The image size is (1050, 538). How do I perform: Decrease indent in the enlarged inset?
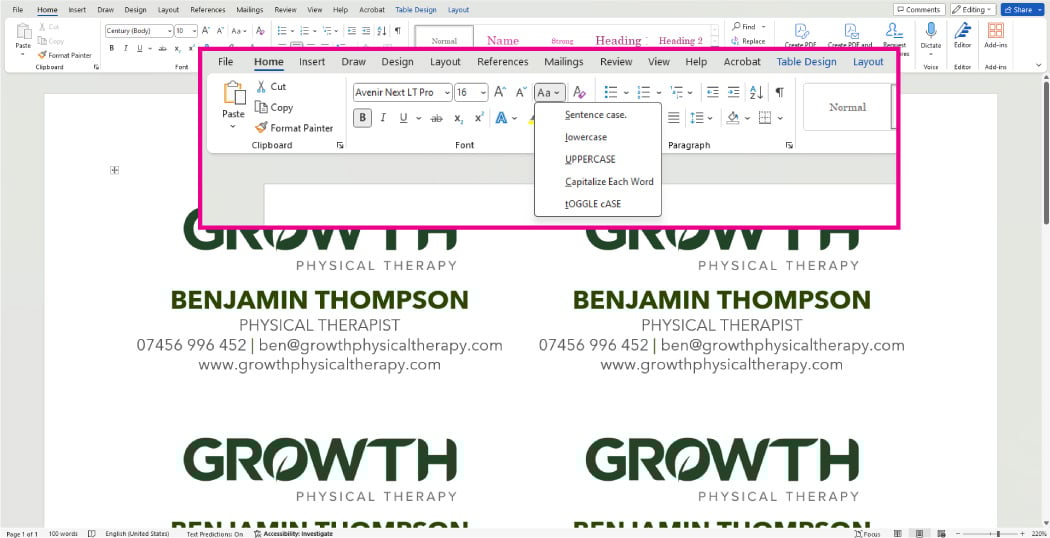tap(712, 92)
